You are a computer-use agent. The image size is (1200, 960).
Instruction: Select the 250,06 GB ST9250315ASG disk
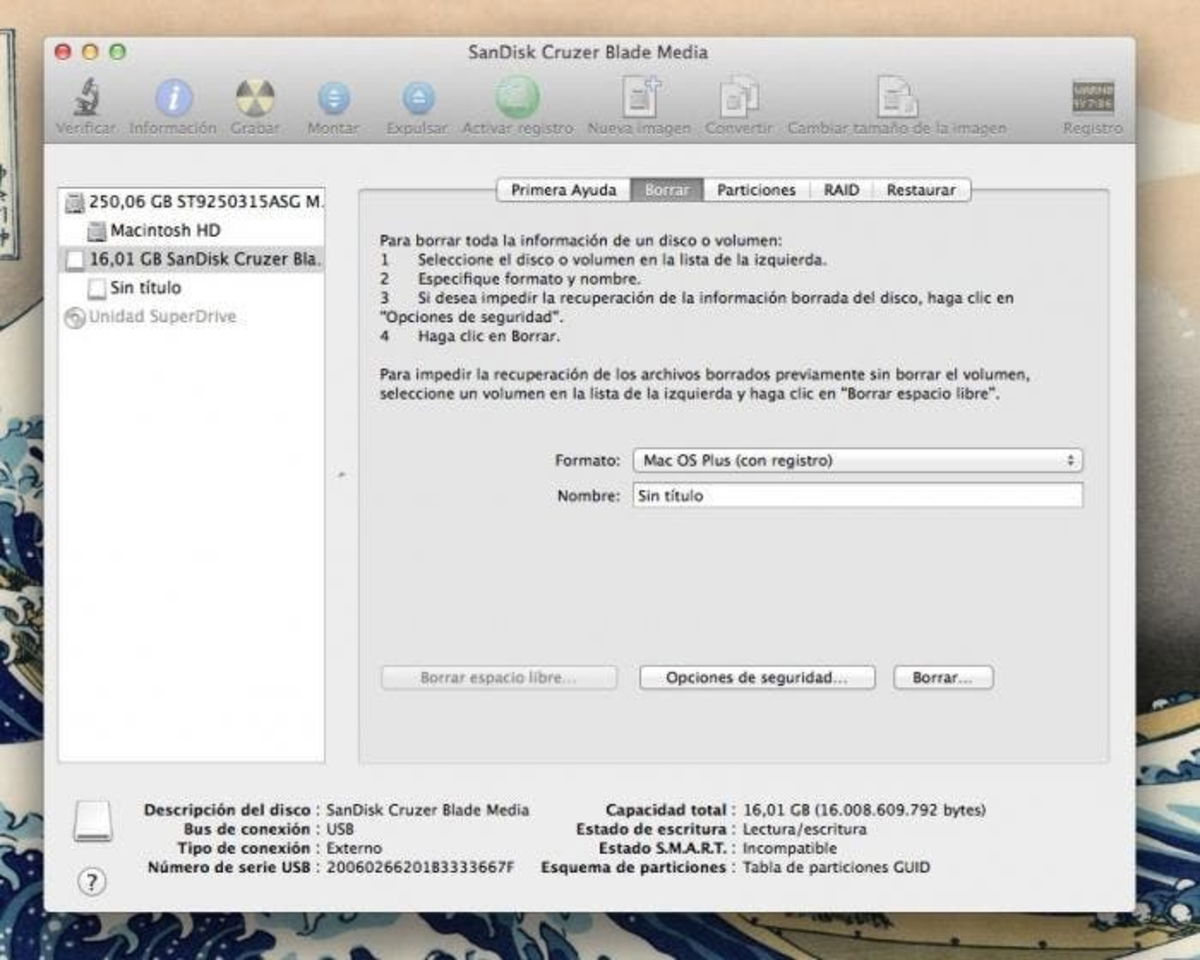[x=192, y=202]
